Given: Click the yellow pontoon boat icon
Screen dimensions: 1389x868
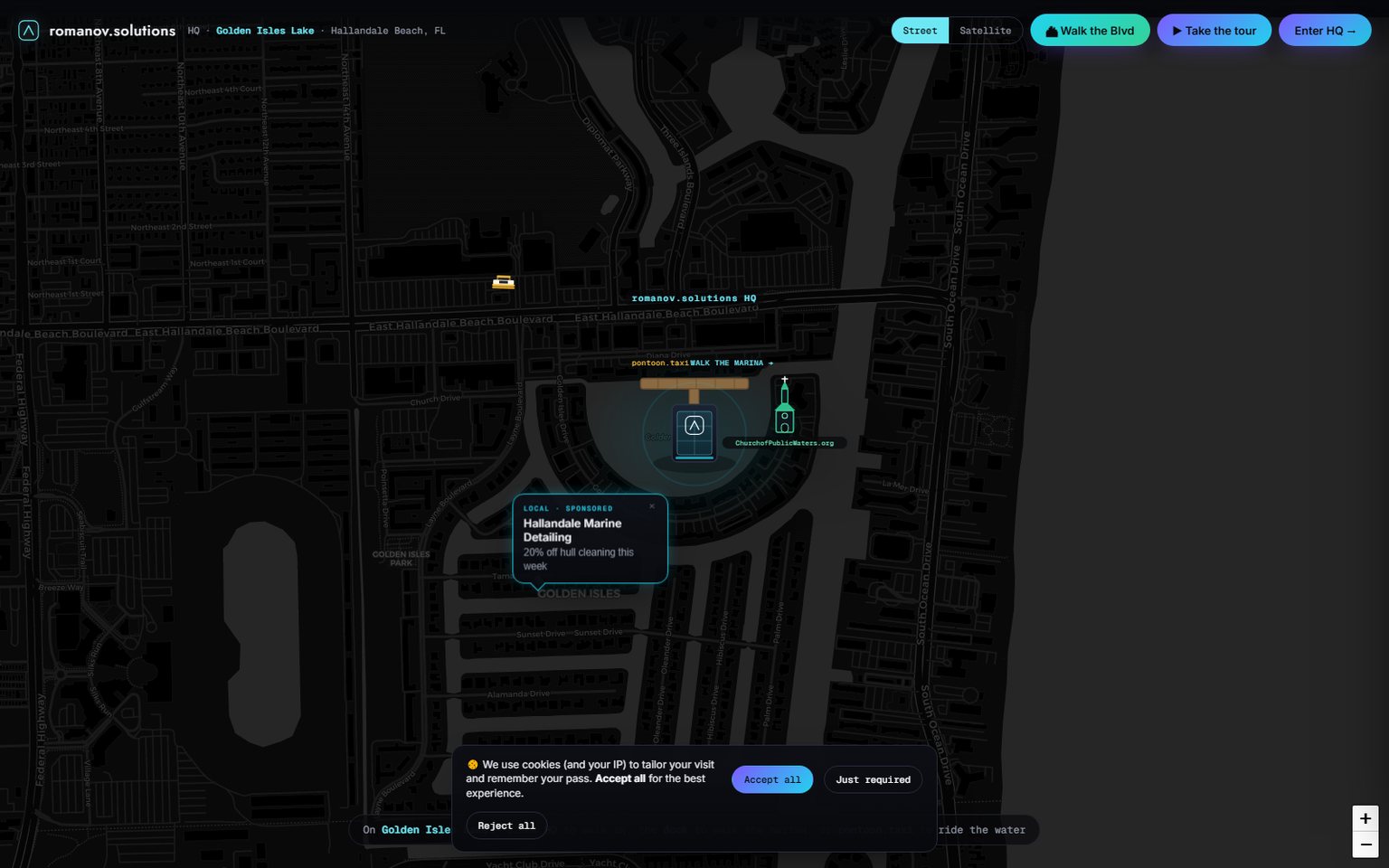Looking at the screenshot, I should (x=503, y=283).
